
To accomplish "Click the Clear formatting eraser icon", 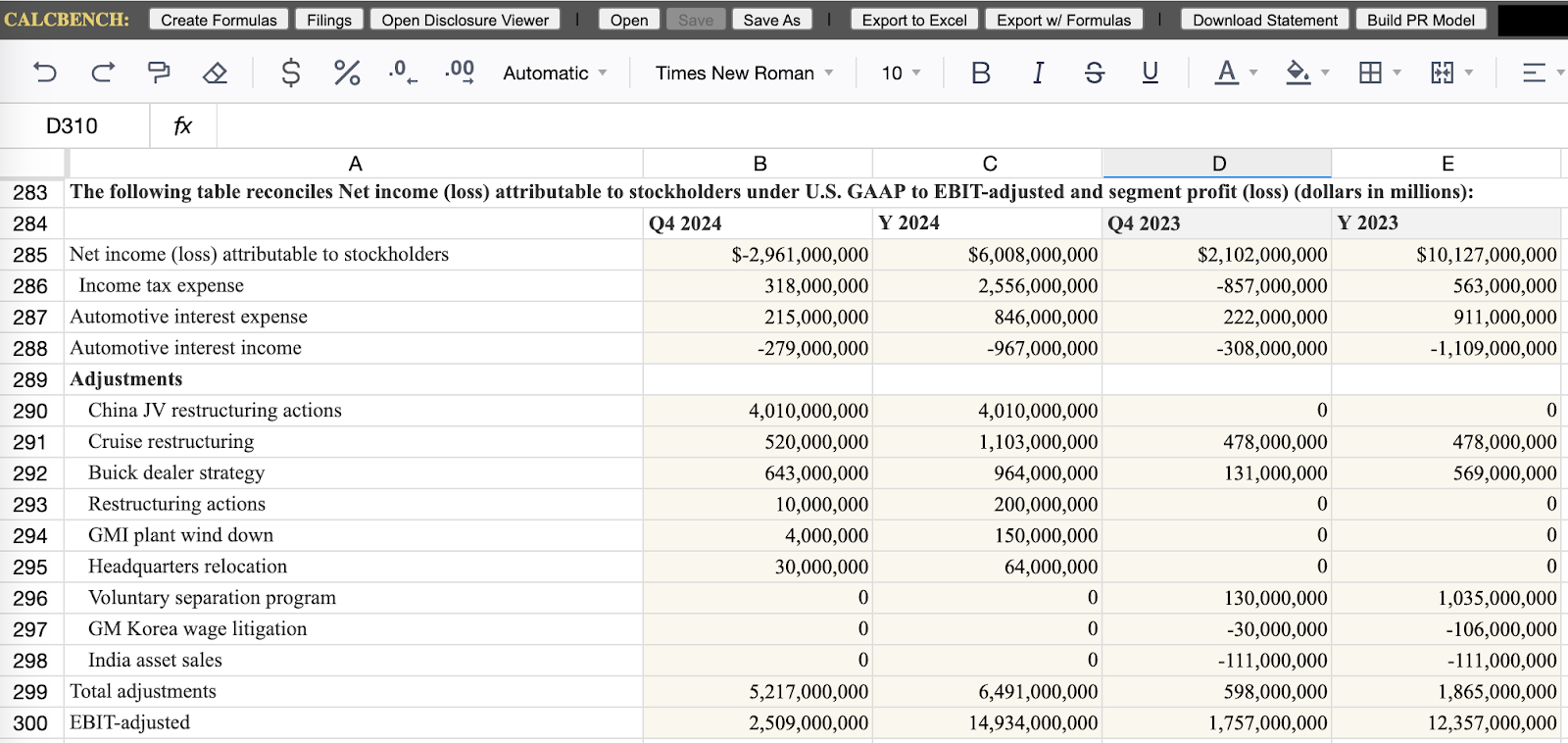I will click(216, 73).
